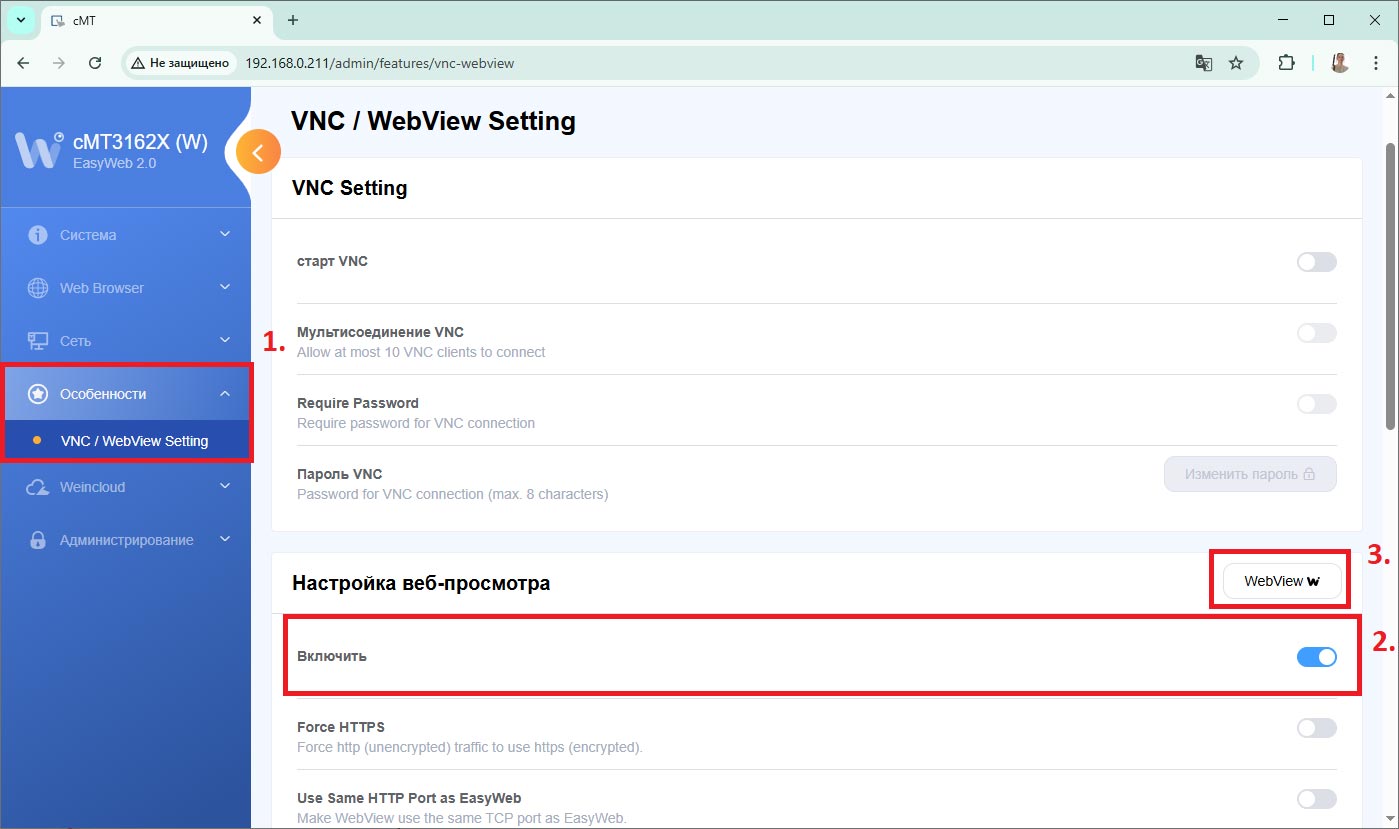Viewport: 1399px width, 829px height.
Task: Enable the старт VNC toggle
Action: tap(1316, 262)
